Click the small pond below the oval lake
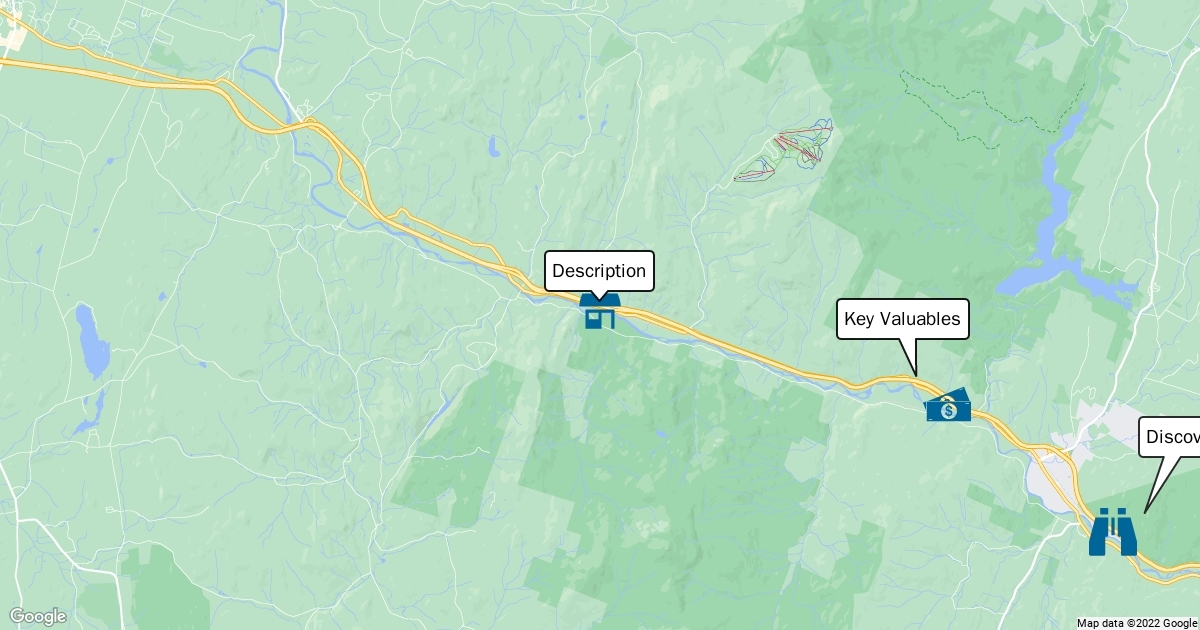The height and width of the screenshot is (630, 1200). (x=89, y=412)
